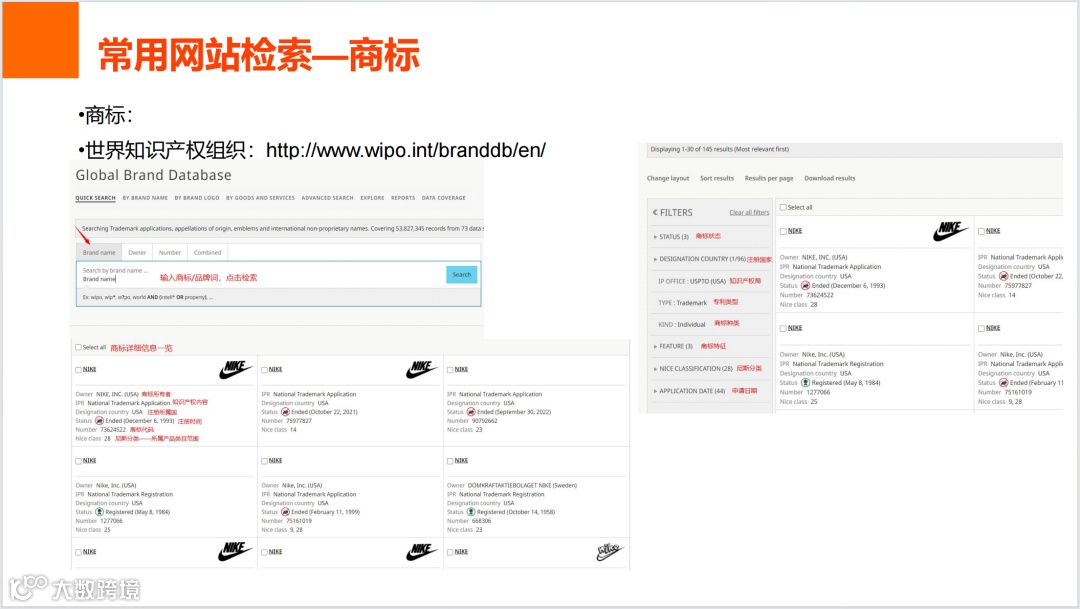Click the KIND : Individual filter
The height and width of the screenshot is (609, 1080).
pyautogui.click(x=682, y=324)
